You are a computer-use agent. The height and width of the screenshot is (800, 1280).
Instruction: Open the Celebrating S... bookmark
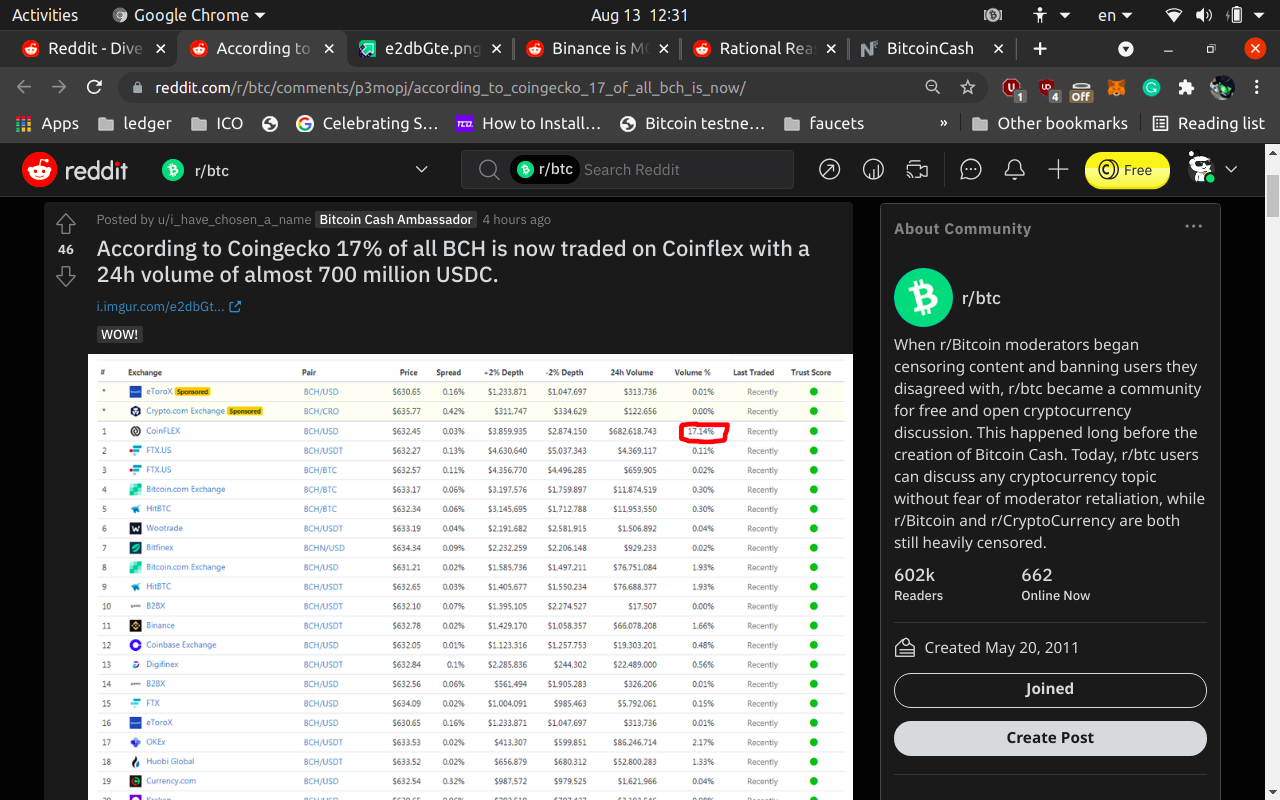click(367, 123)
